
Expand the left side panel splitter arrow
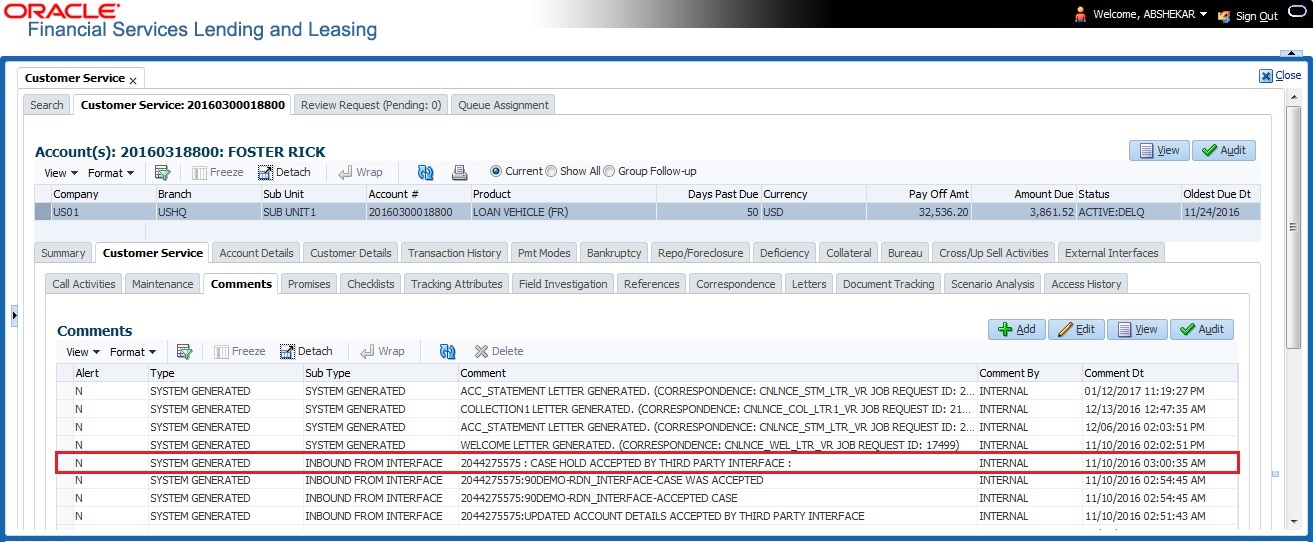pos(14,316)
